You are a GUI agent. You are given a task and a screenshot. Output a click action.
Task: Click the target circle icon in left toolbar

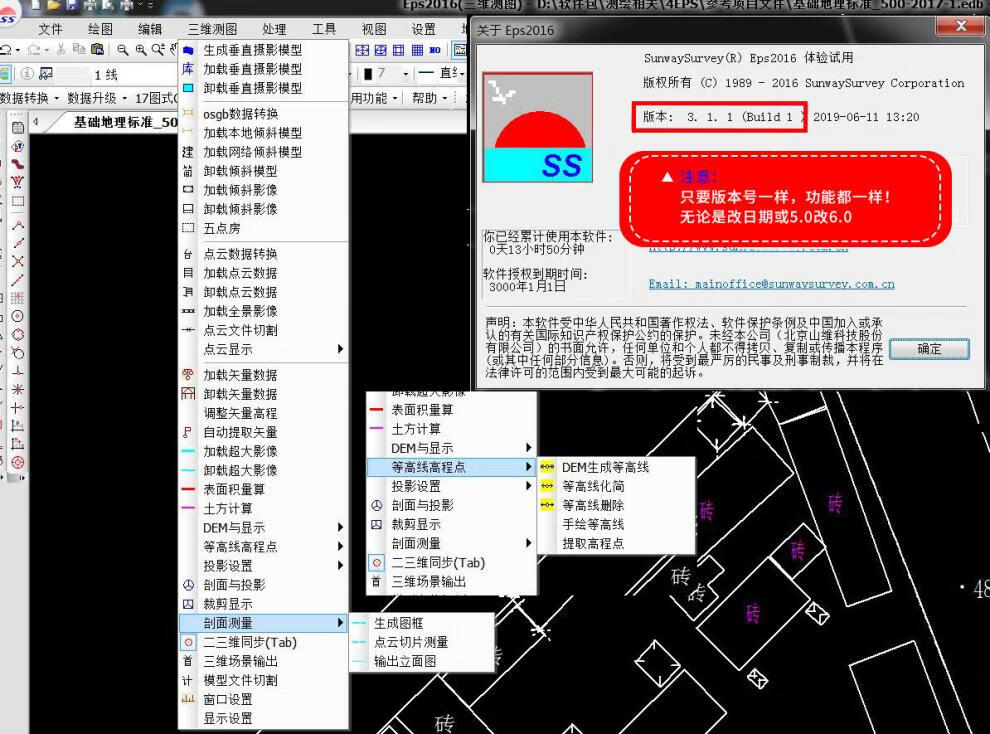coord(18,462)
